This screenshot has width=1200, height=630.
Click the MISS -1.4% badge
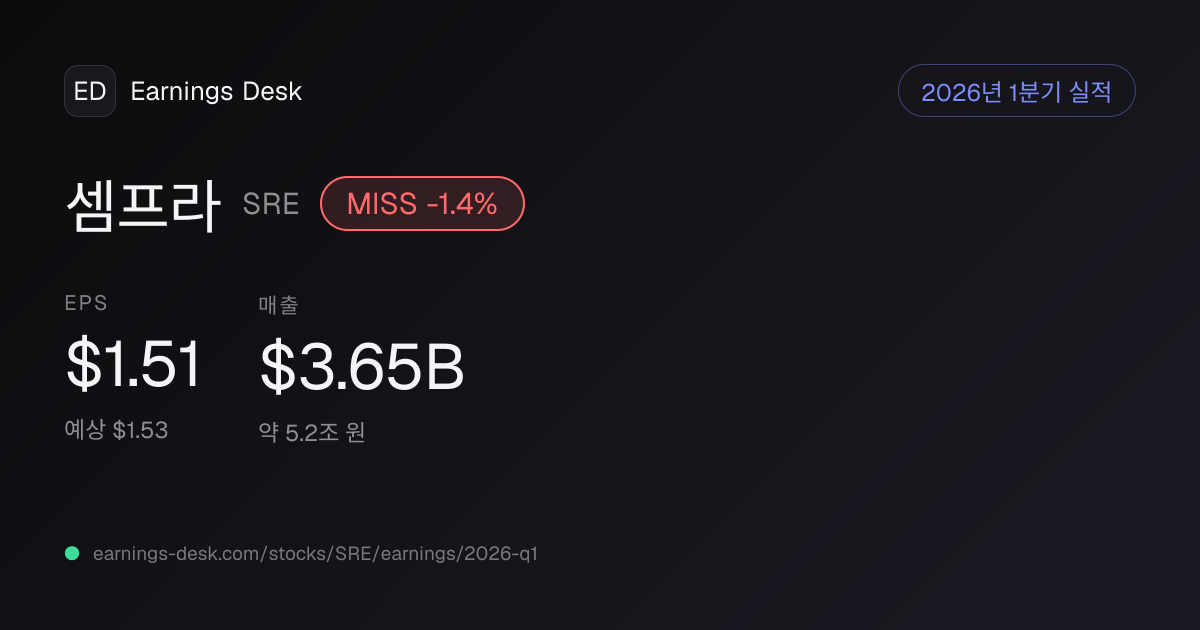422,204
